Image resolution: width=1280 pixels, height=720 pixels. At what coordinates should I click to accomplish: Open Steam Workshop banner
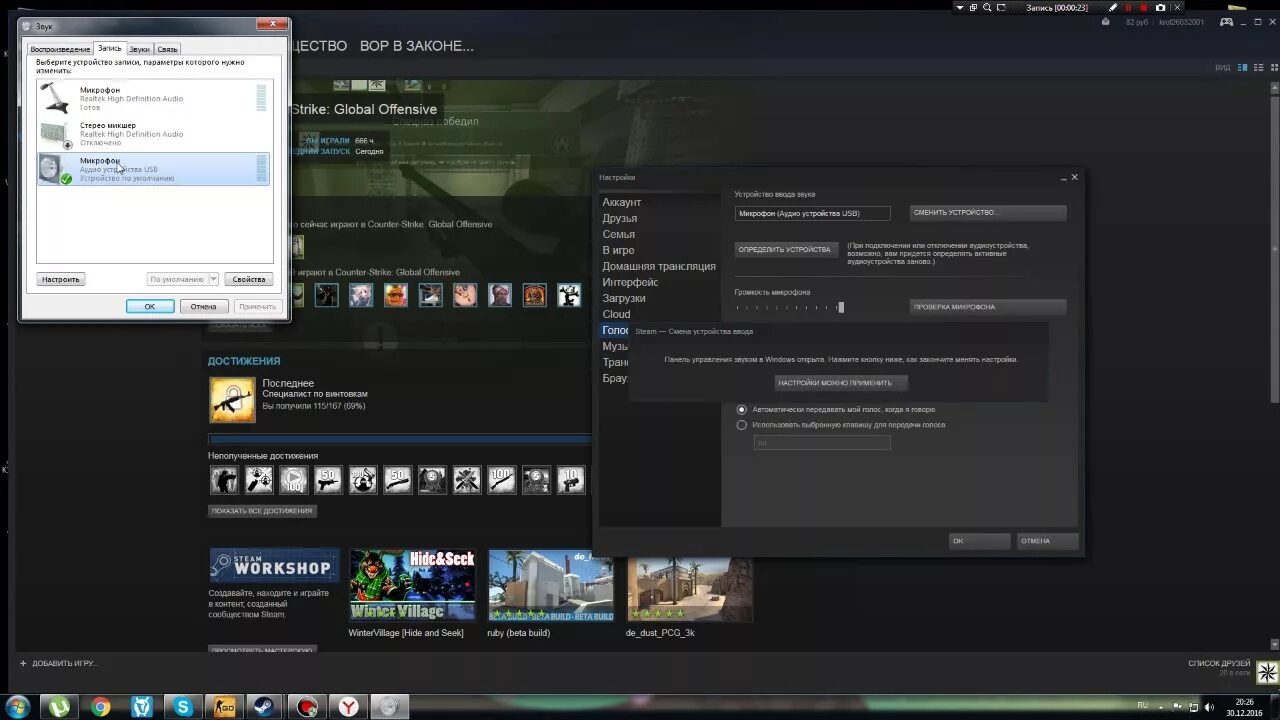[x=274, y=566]
